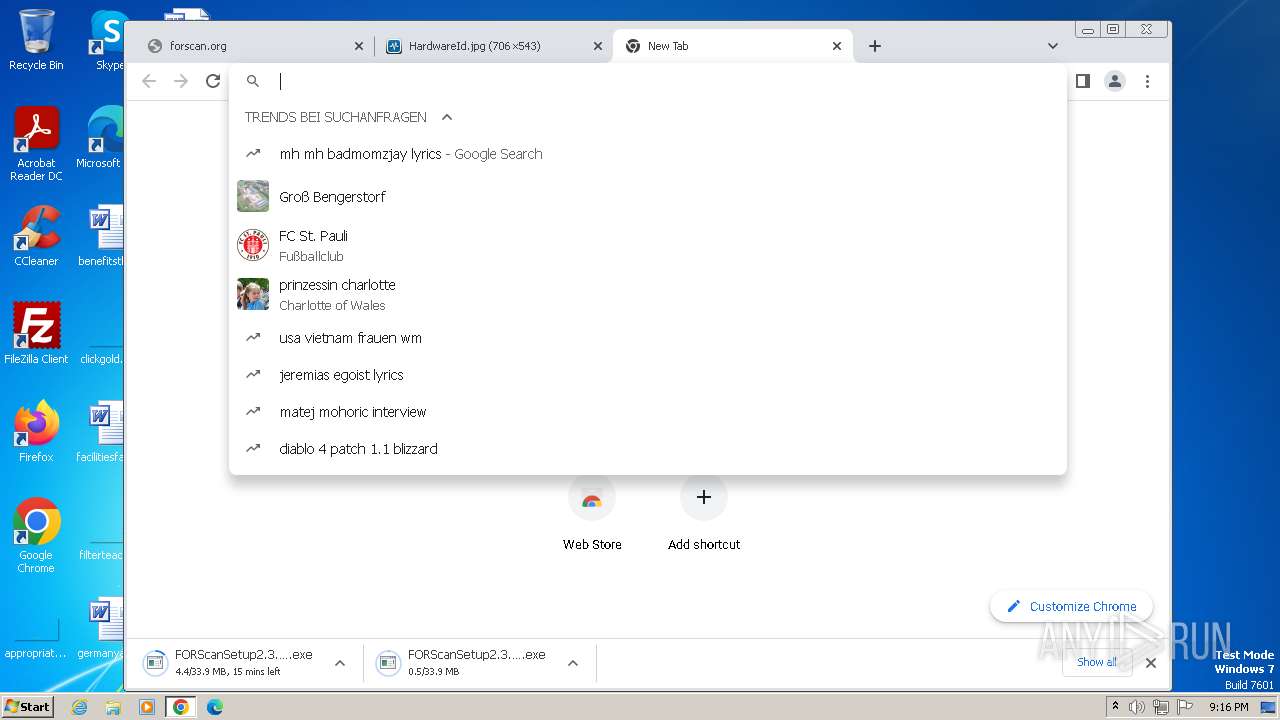Click the volume speaker tray icon
Viewport: 1280px width, 720px height.
click(1137, 707)
